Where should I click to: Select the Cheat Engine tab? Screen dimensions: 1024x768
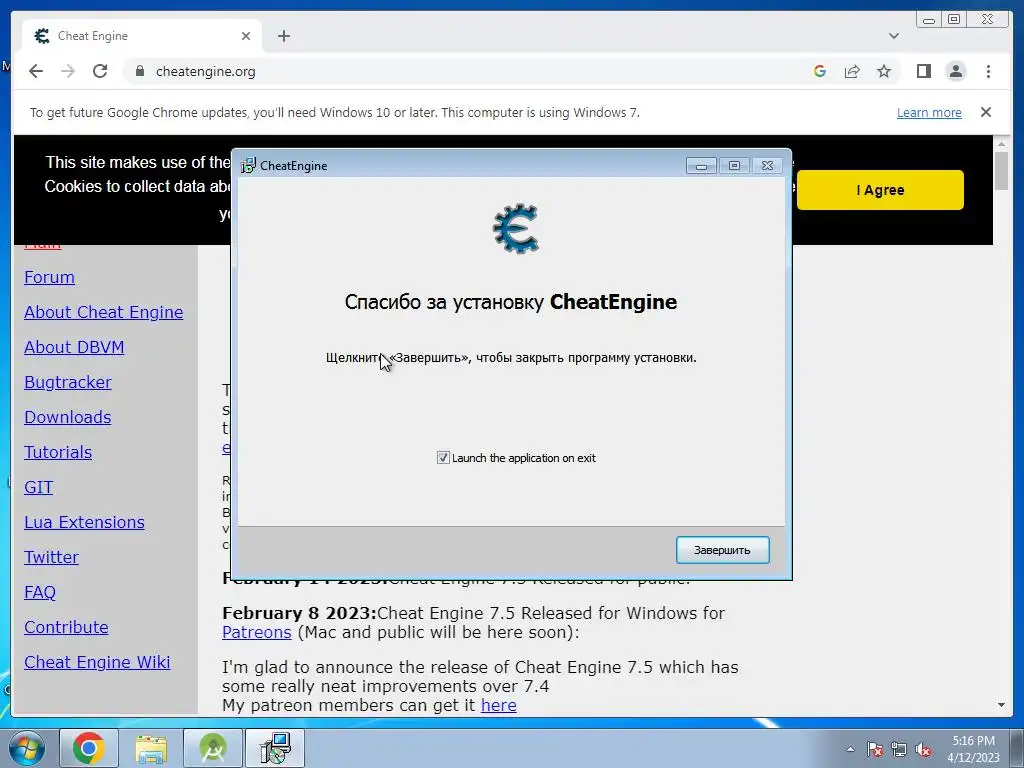click(x=142, y=36)
